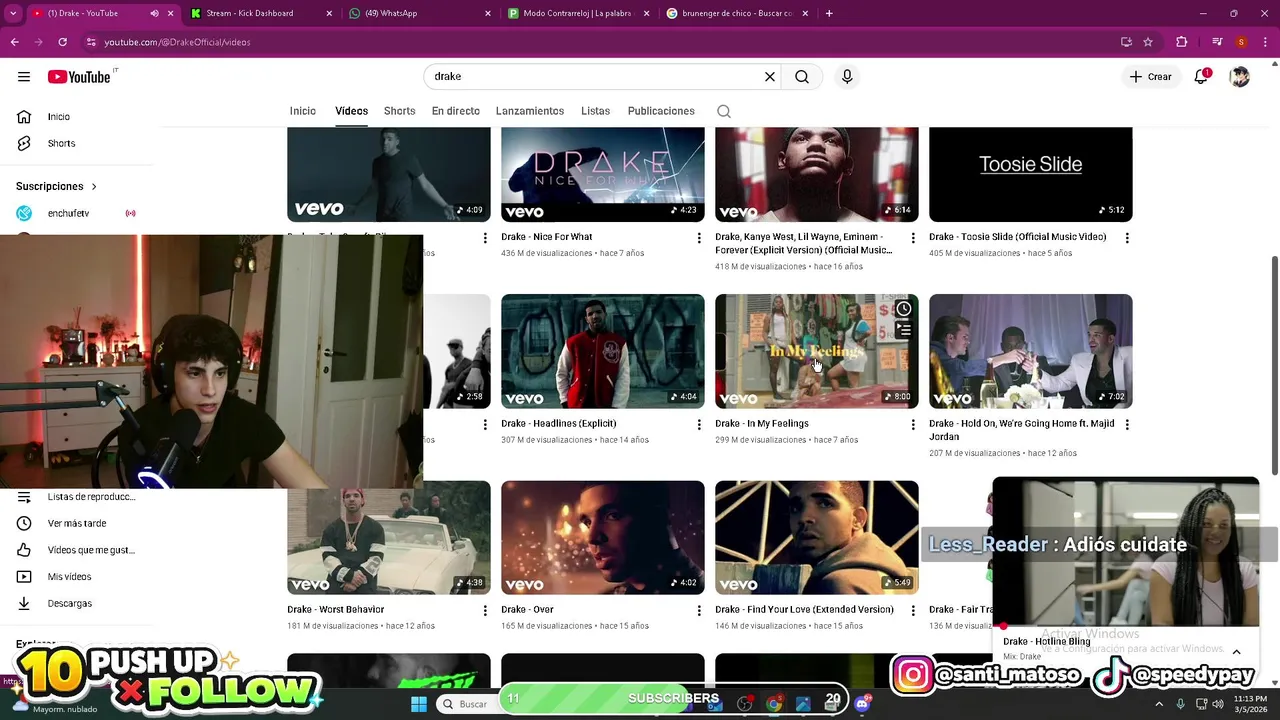Viewport: 1280px width, 720px height.
Task: Open Ver más tarde in sidebar
Action: tap(76, 523)
